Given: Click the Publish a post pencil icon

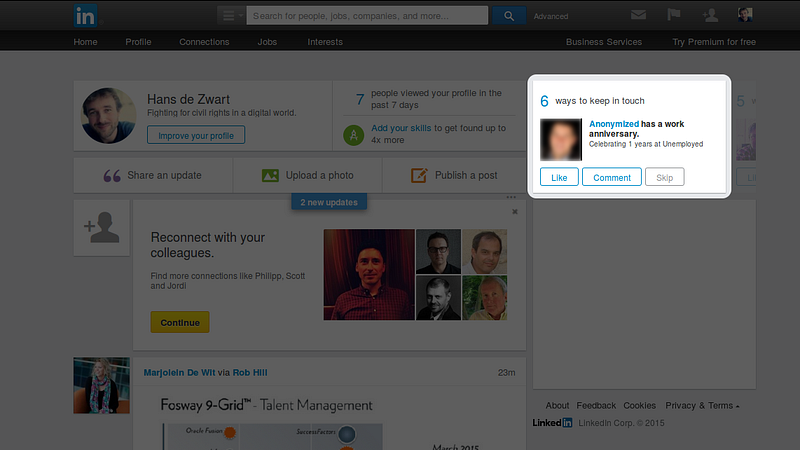Looking at the screenshot, I should (x=419, y=176).
